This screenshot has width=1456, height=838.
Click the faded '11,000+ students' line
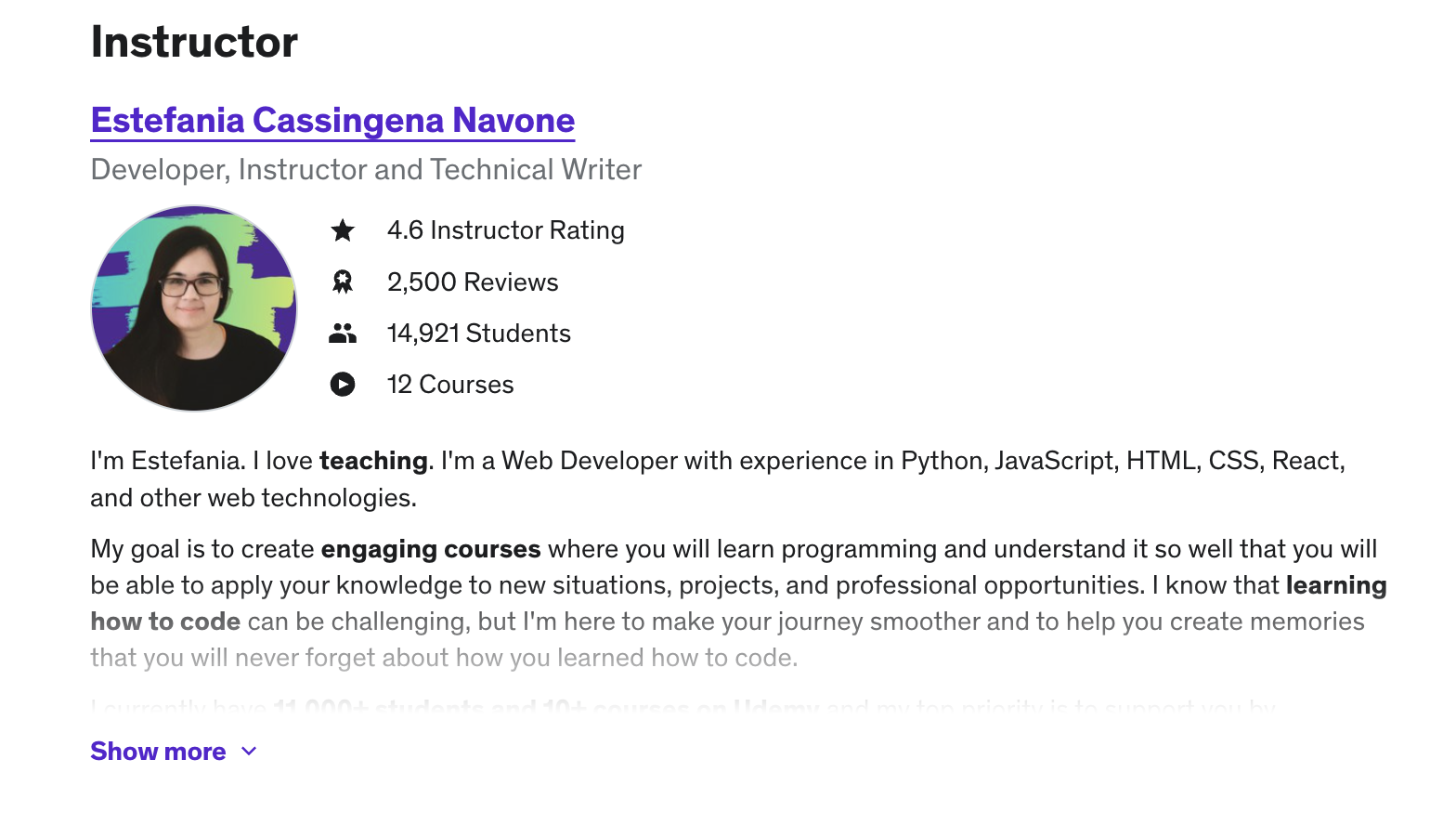[x=682, y=706]
